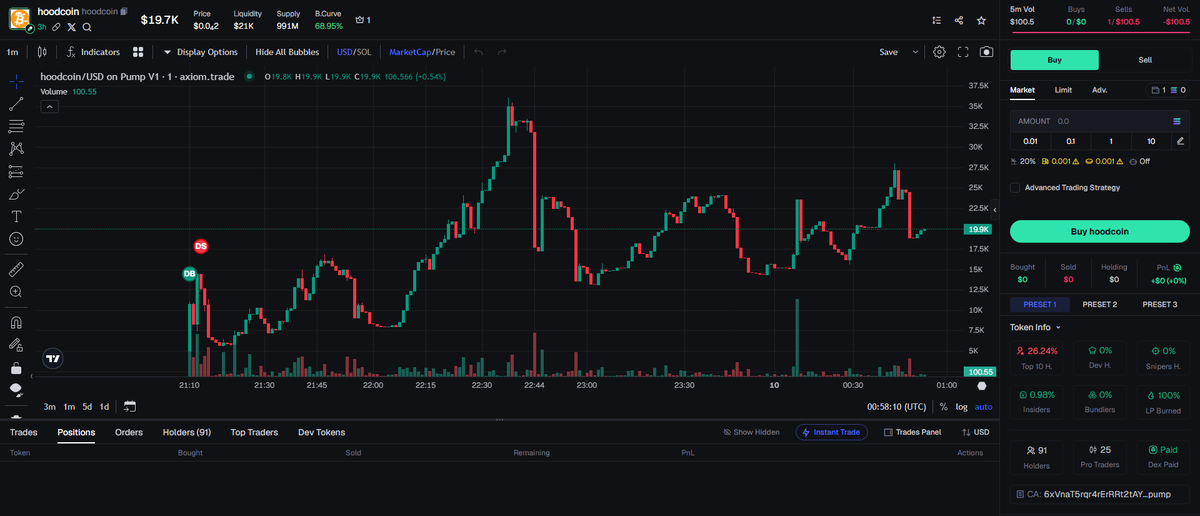The image size is (1200, 516).
Task: Click the Buy hoodcoin button
Action: coord(1099,231)
